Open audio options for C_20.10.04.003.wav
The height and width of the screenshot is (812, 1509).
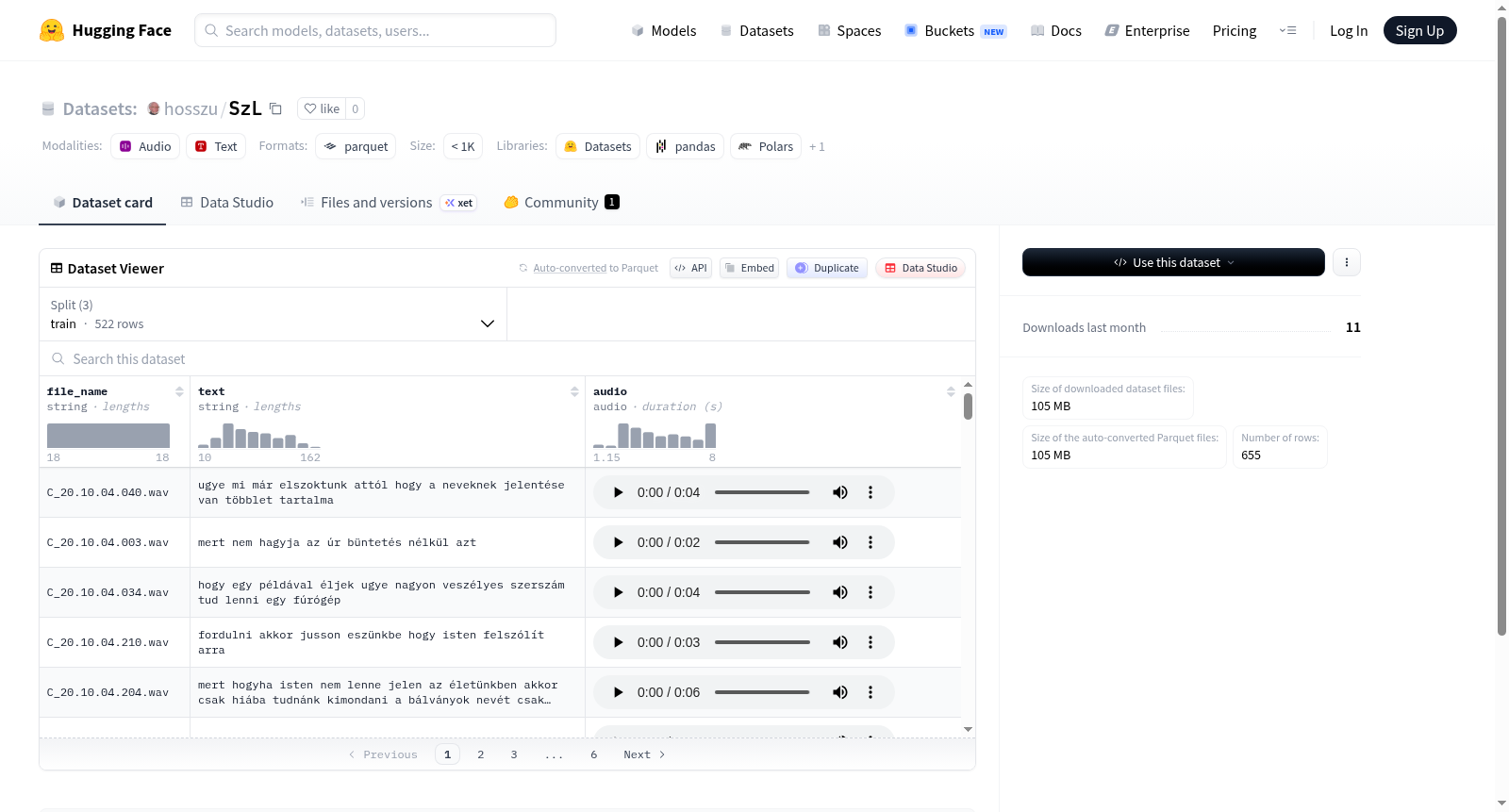tap(871, 542)
